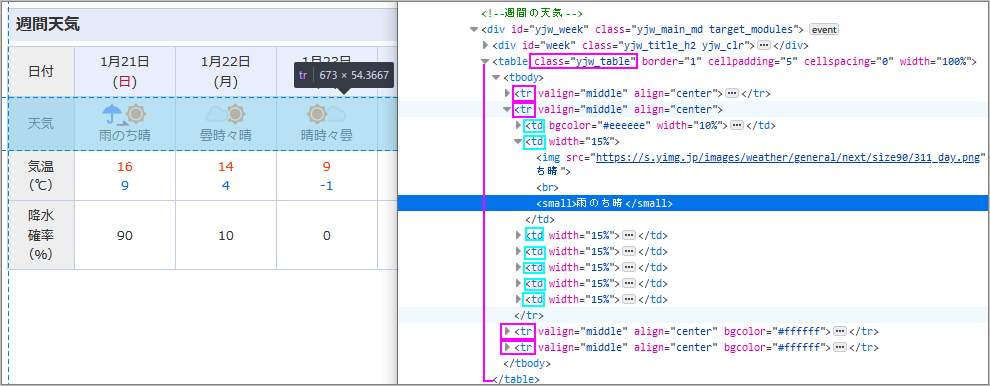The width and height of the screenshot is (990, 386).
Task: Select the highlighted <small>雨のち晴</small> line
Action: [693, 203]
